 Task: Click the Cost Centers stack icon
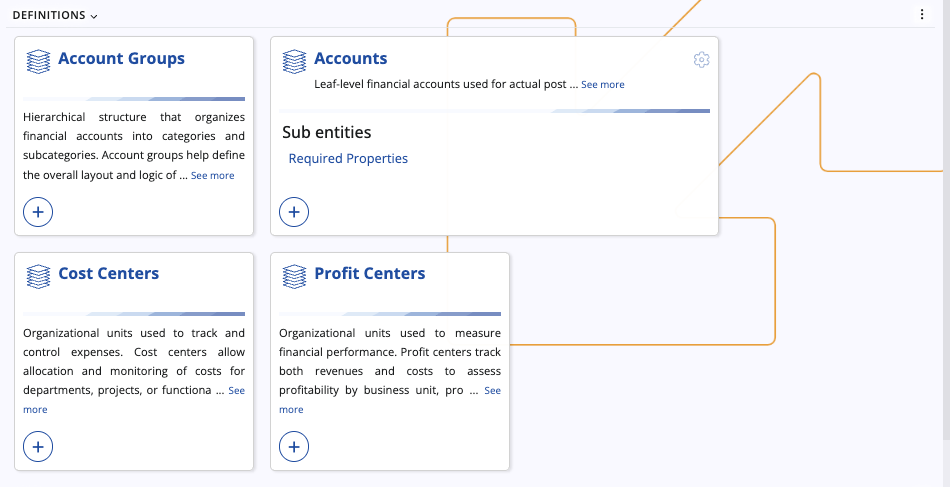[38, 276]
